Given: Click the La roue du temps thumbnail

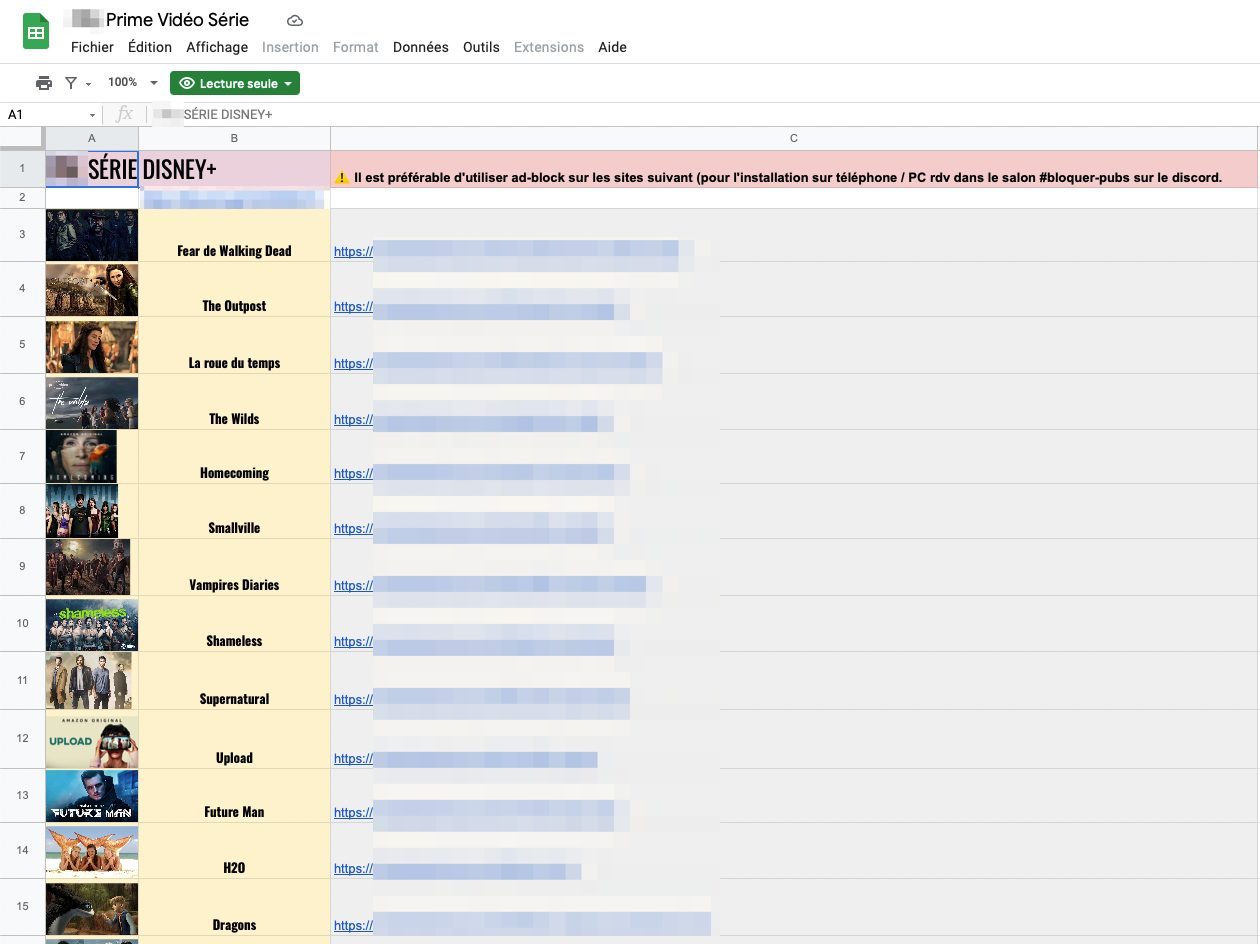Looking at the screenshot, I should coord(92,346).
